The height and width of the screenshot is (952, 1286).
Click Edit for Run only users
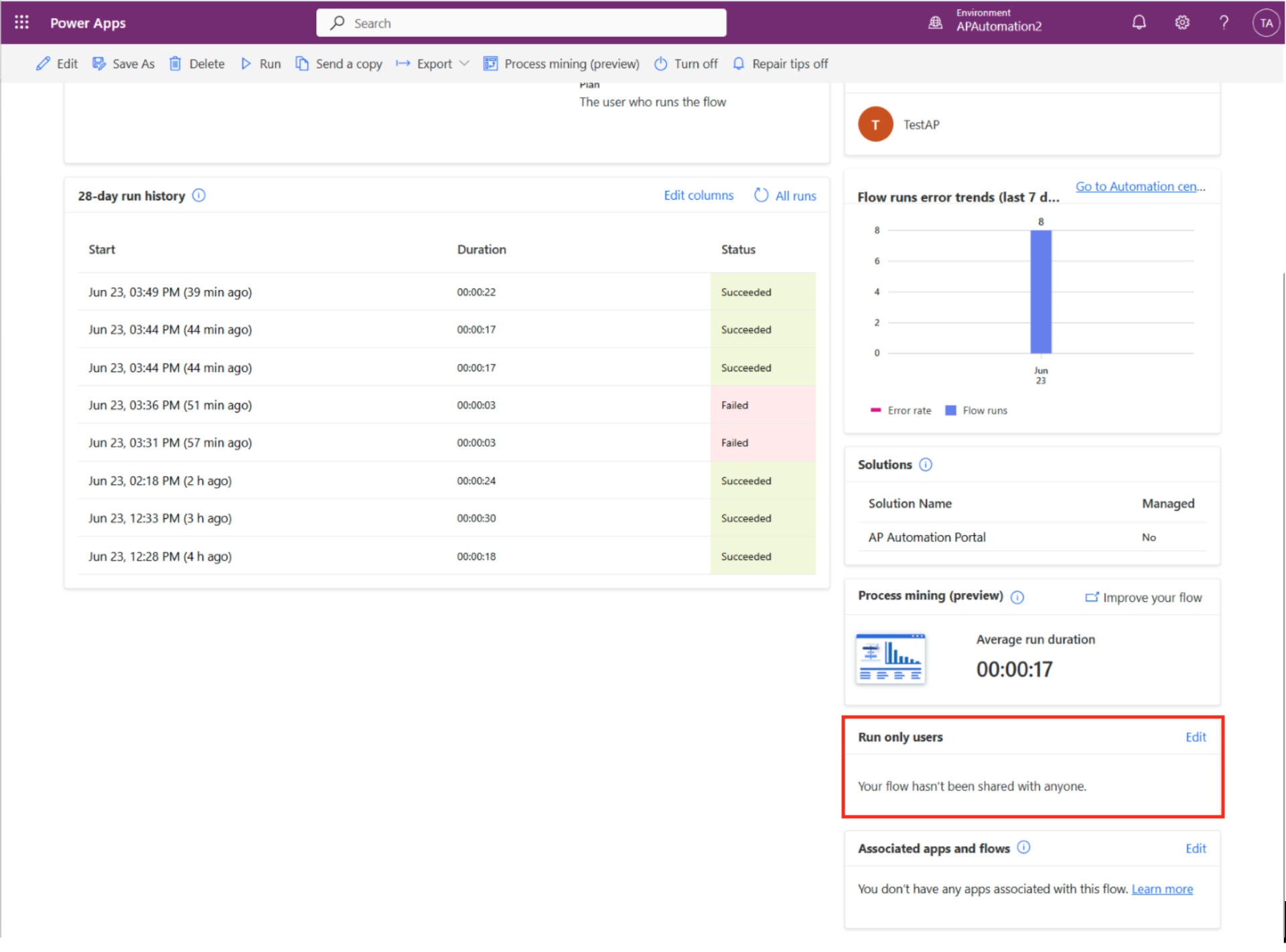1195,737
